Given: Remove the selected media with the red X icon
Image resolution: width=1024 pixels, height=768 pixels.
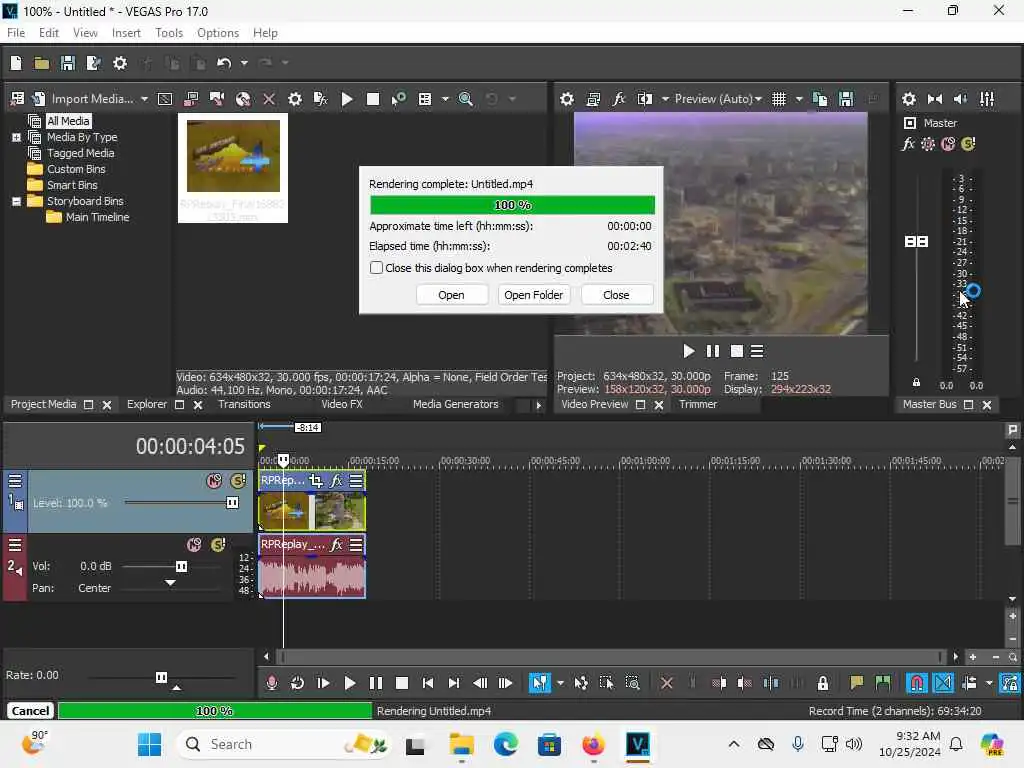Looking at the screenshot, I should [269, 99].
